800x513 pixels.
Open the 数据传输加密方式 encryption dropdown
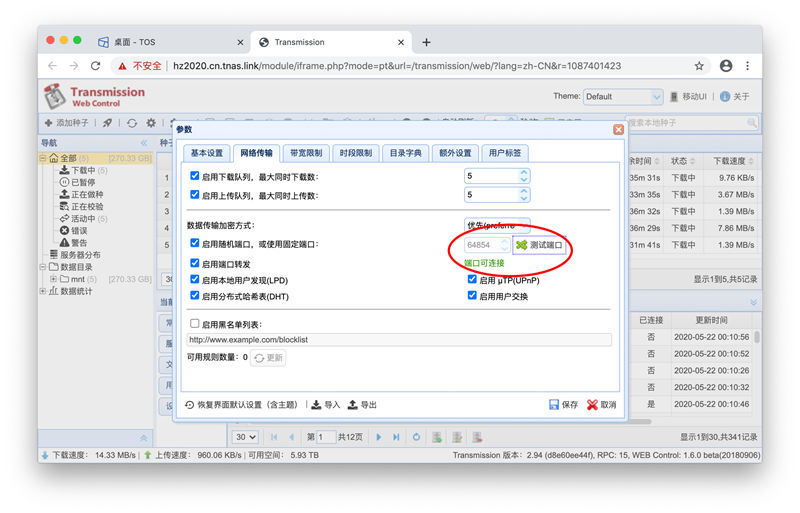[497, 225]
